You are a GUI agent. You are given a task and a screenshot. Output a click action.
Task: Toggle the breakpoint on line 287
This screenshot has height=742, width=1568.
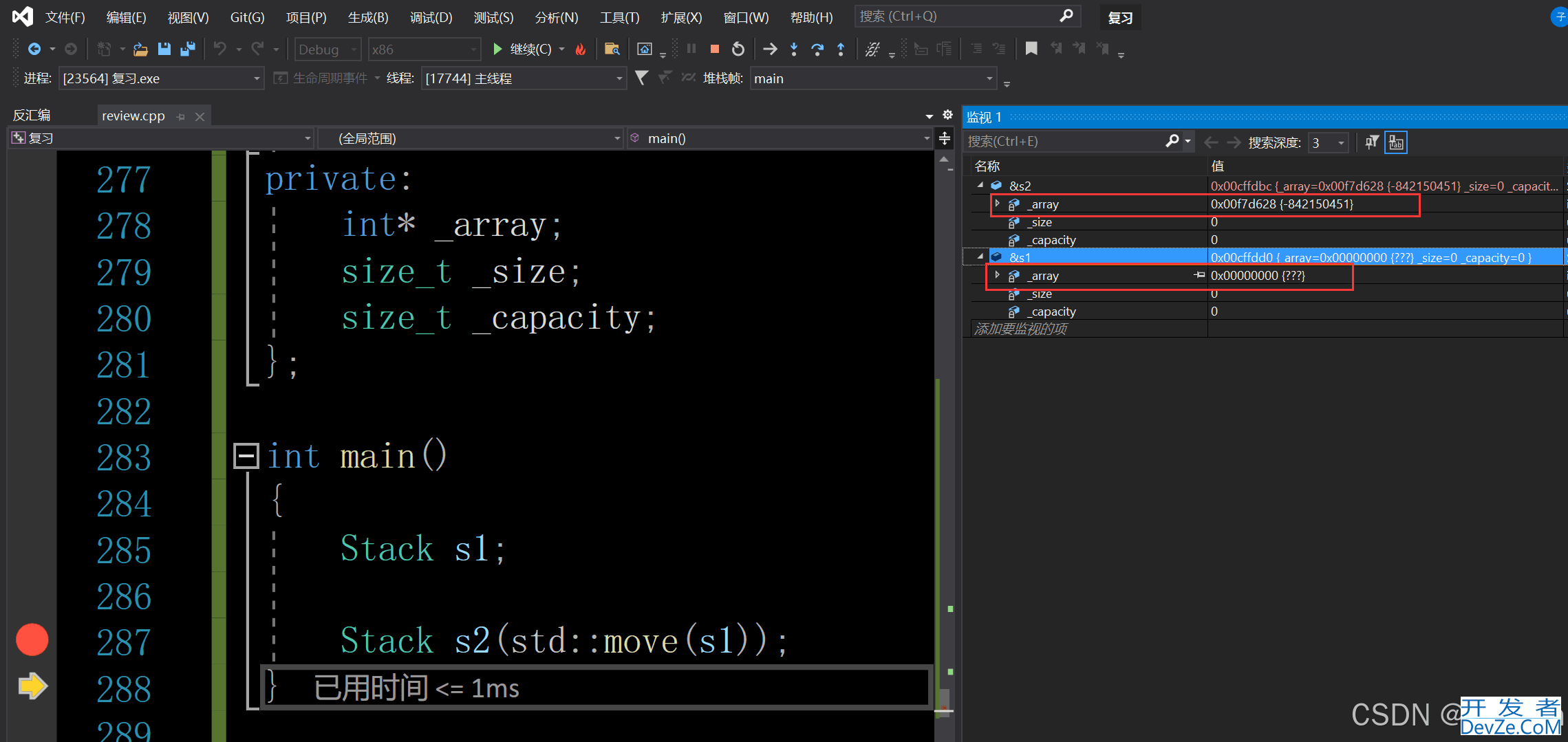coord(32,640)
